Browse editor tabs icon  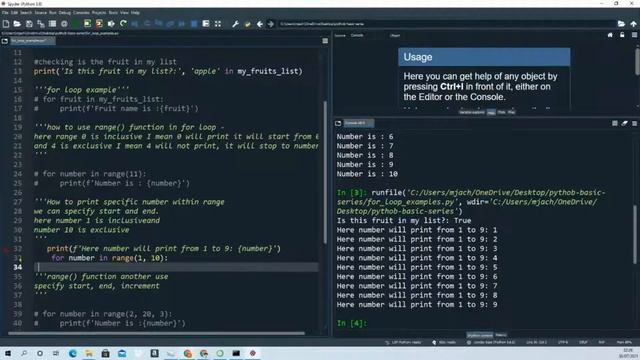click(x=5, y=41)
